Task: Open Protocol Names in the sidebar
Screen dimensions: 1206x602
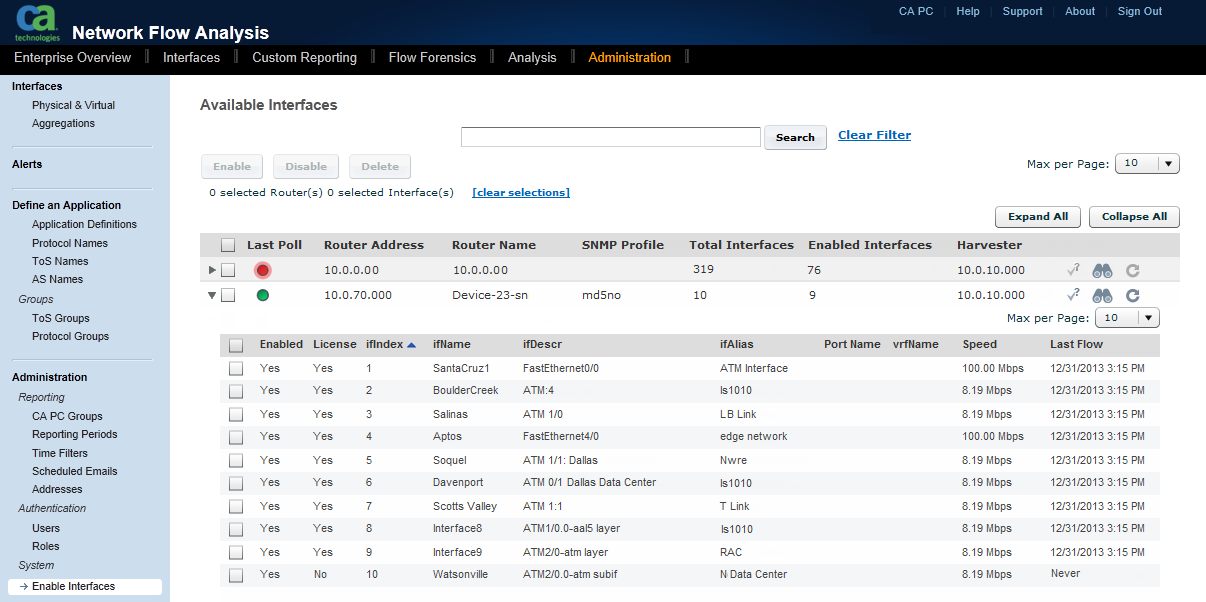Action: pos(70,243)
